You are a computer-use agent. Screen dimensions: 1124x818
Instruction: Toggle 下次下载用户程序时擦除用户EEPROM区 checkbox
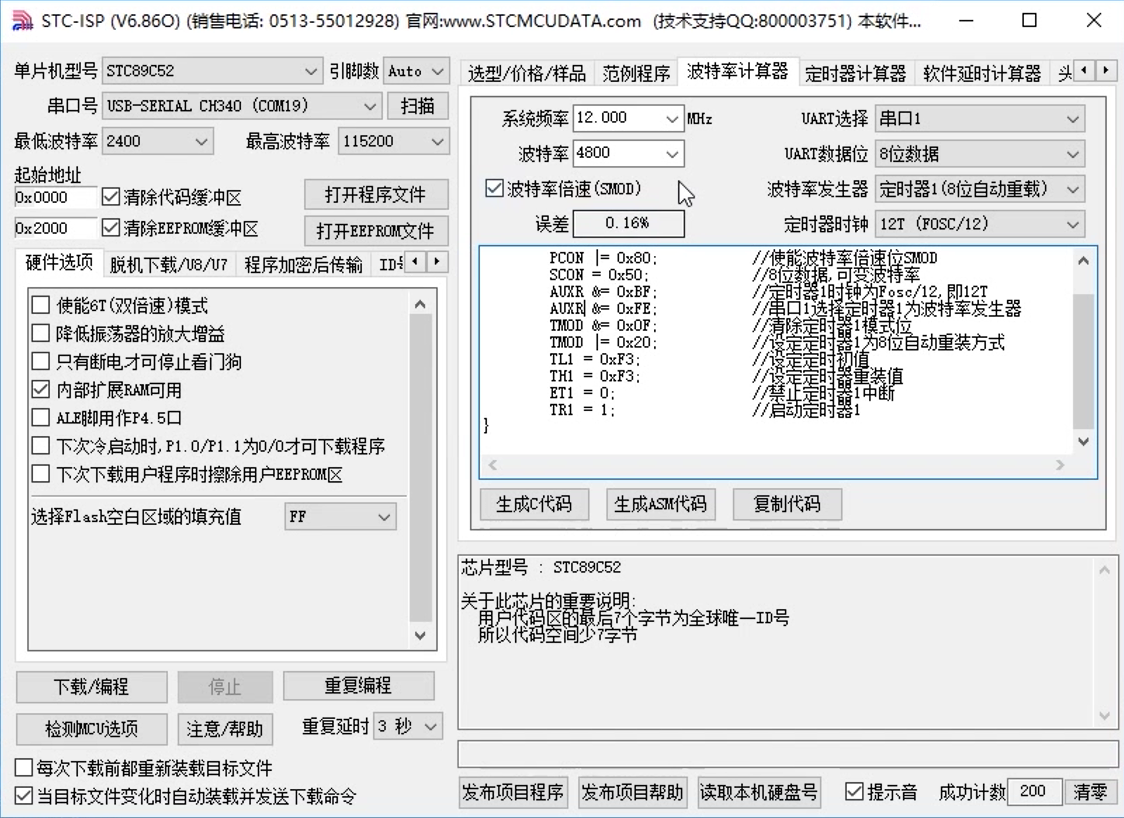point(41,474)
